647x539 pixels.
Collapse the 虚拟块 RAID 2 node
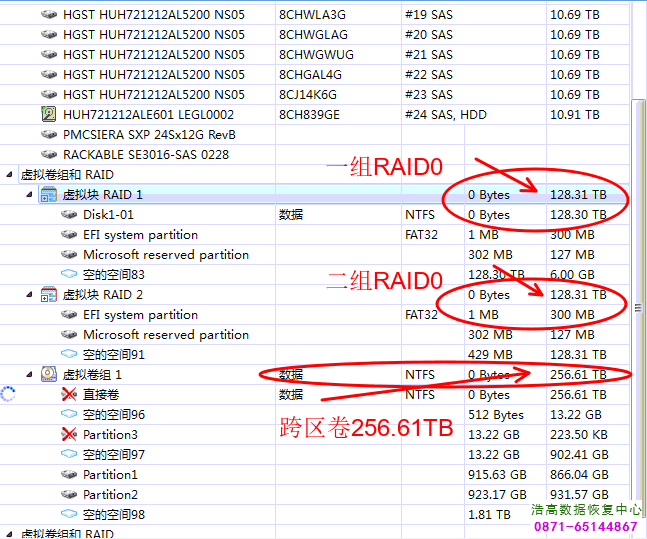[29, 295]
